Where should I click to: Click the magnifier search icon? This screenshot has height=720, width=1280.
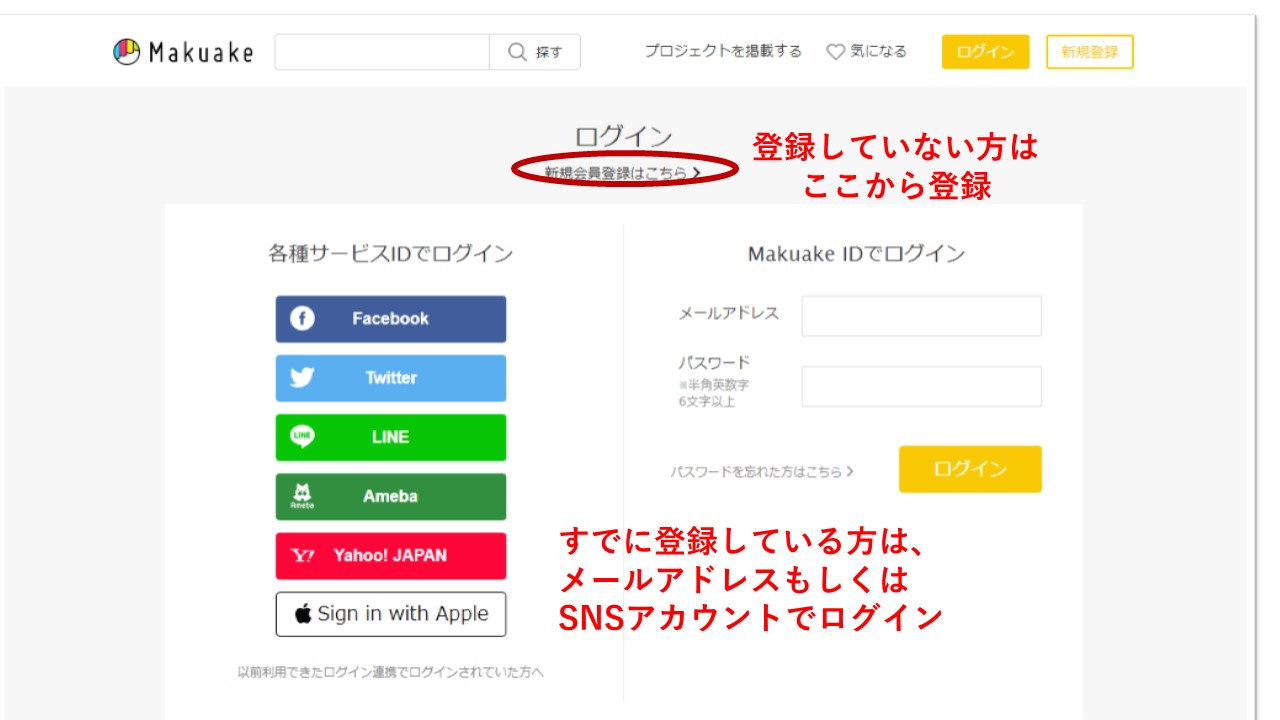pos(517,52)
